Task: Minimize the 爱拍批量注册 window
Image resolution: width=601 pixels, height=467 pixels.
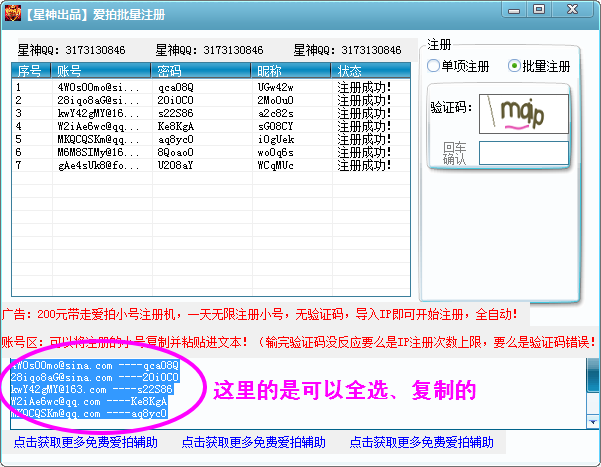Action: [514, 10]
